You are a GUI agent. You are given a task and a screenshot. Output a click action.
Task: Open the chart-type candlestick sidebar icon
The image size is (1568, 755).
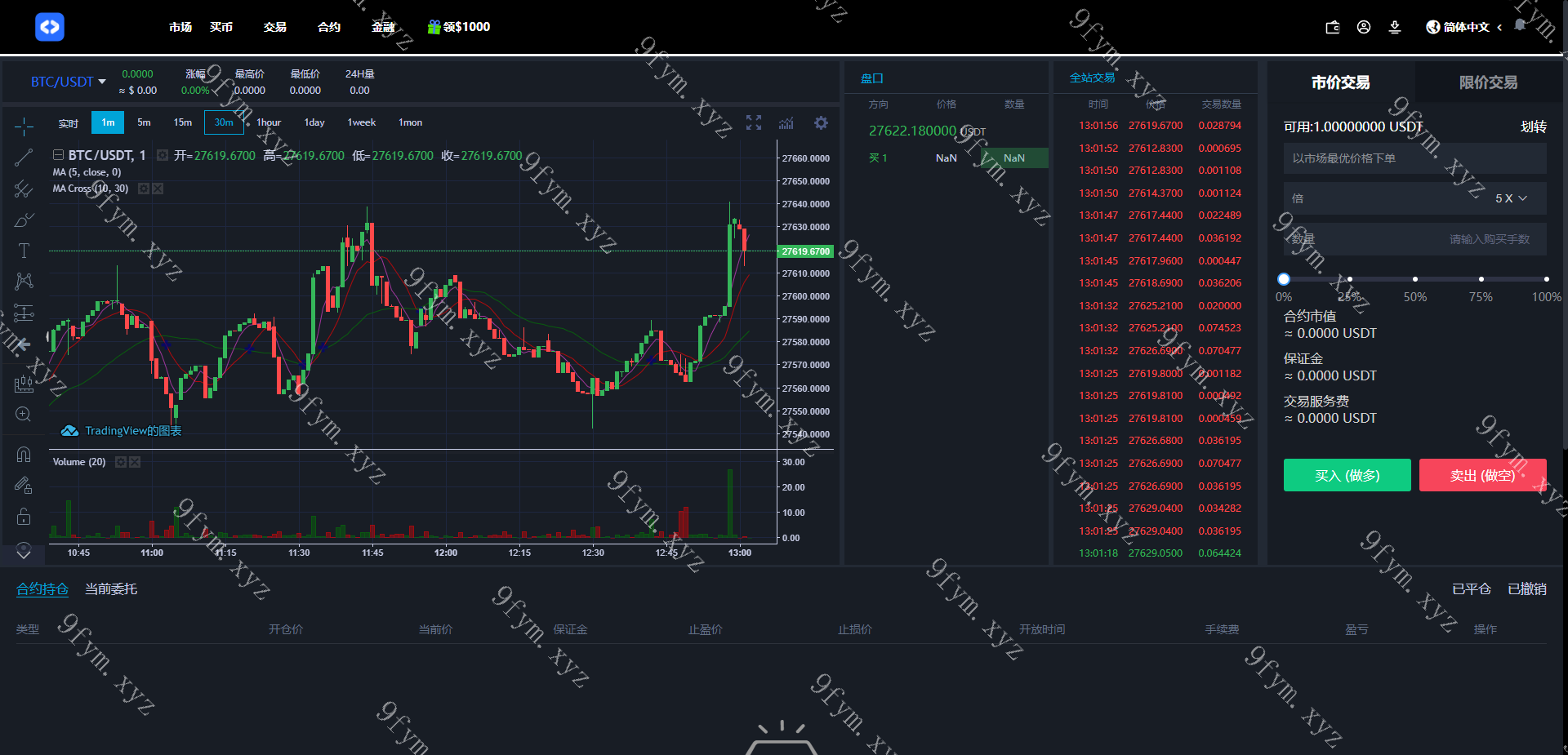pos(24,383)
